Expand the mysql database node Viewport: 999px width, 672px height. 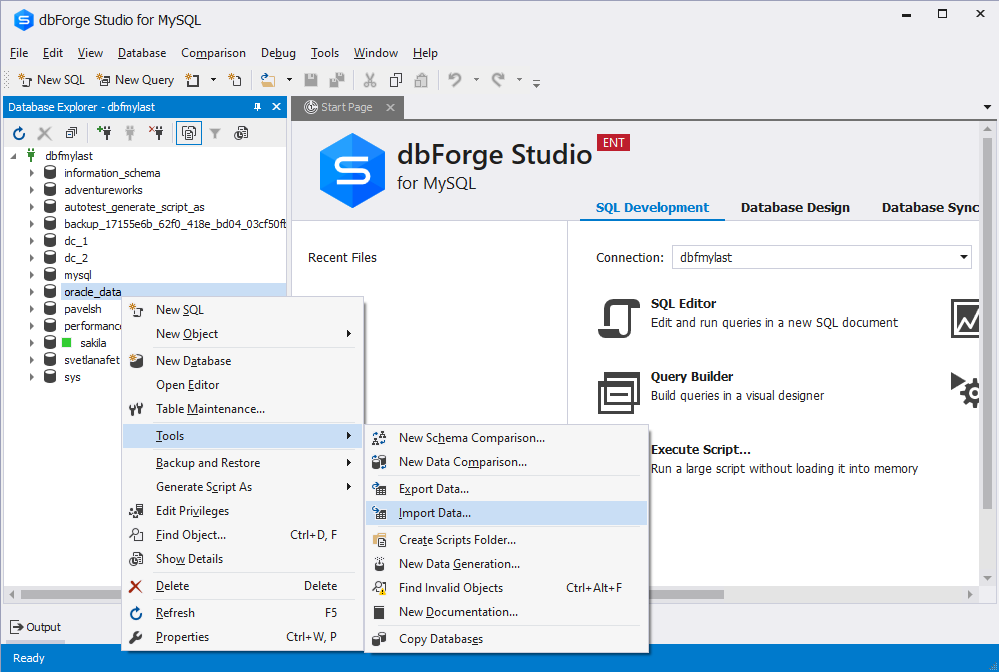click(32, 275)
